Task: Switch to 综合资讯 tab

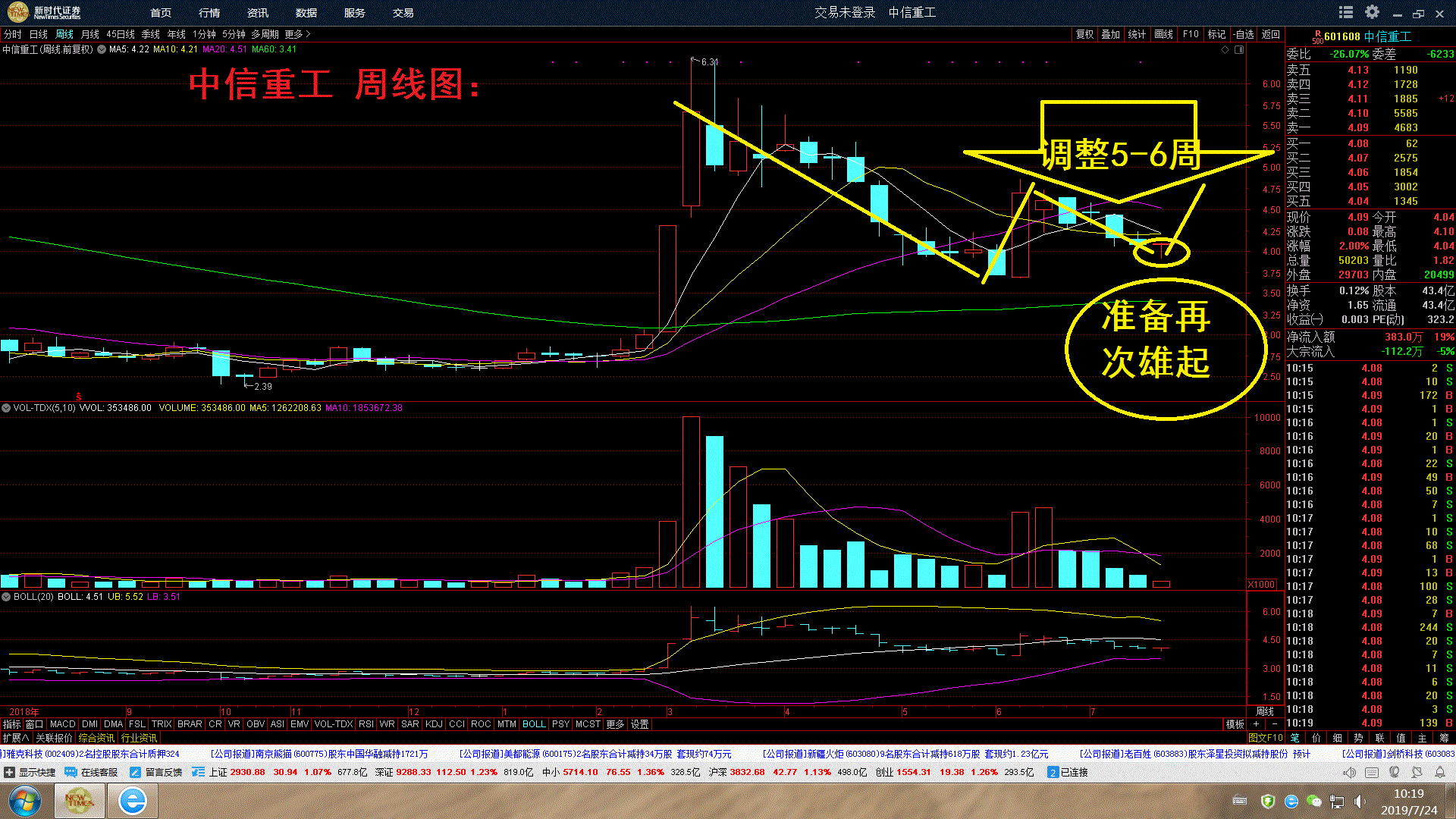Action: pyautogui.click(x=96, y=738)
